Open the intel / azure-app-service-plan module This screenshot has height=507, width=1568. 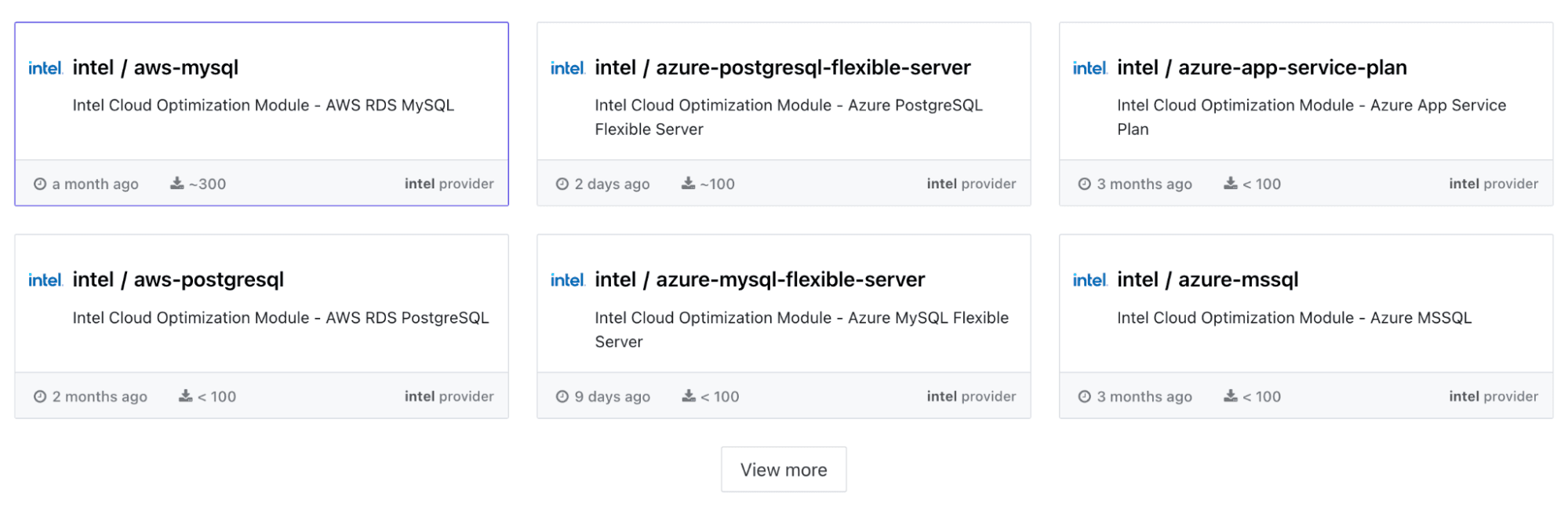(x=1261, y=68)
